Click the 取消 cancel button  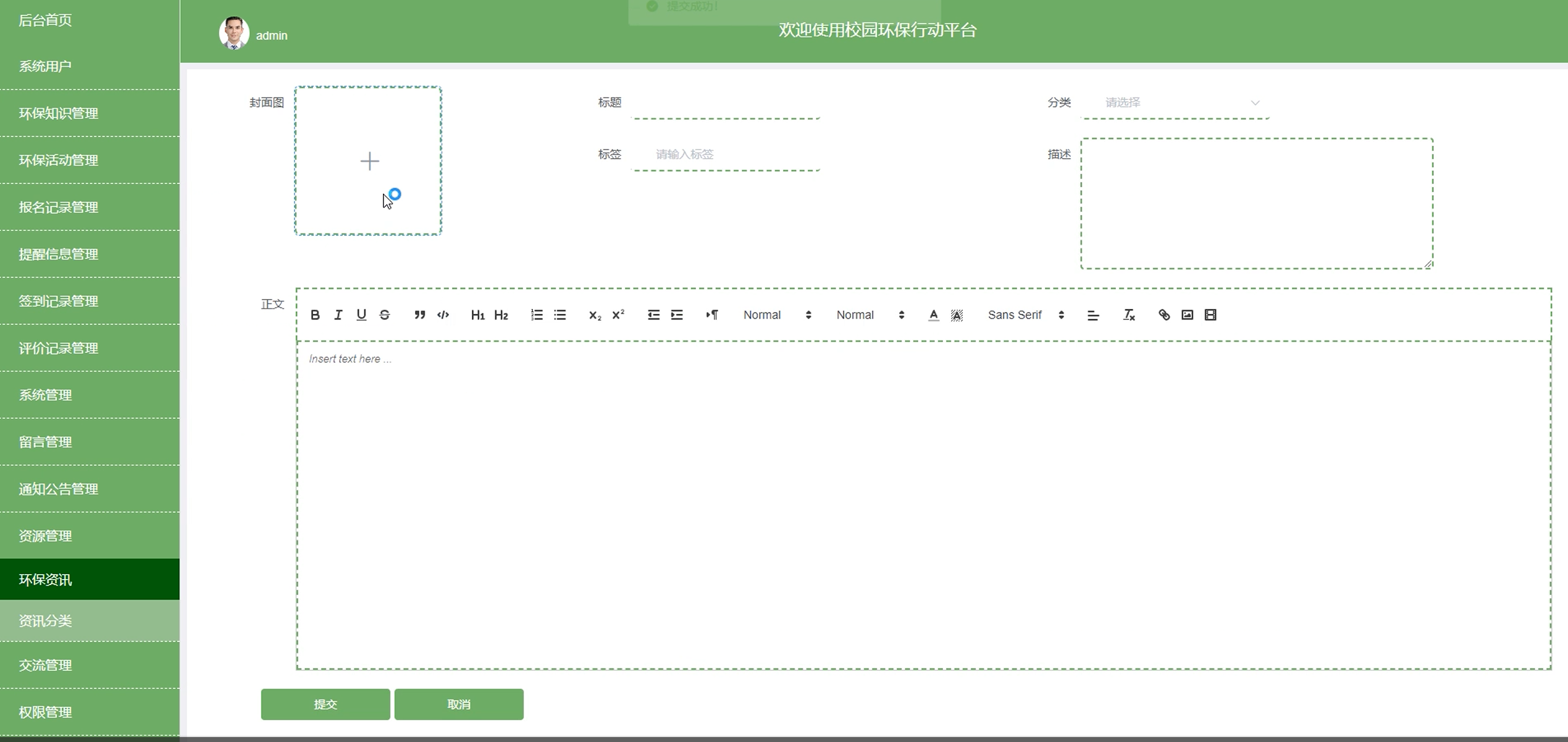459,704
